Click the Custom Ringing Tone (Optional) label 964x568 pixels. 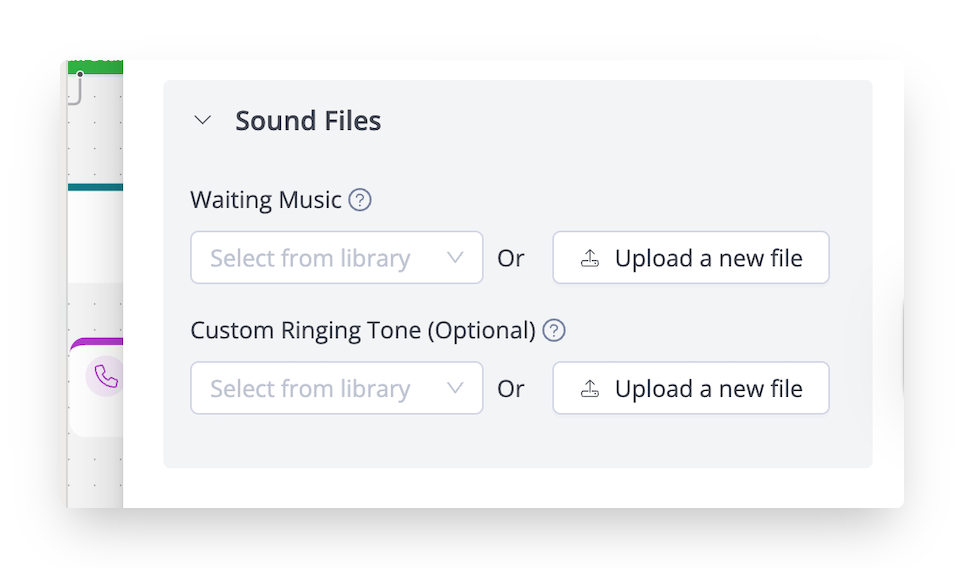click(363, 330)
